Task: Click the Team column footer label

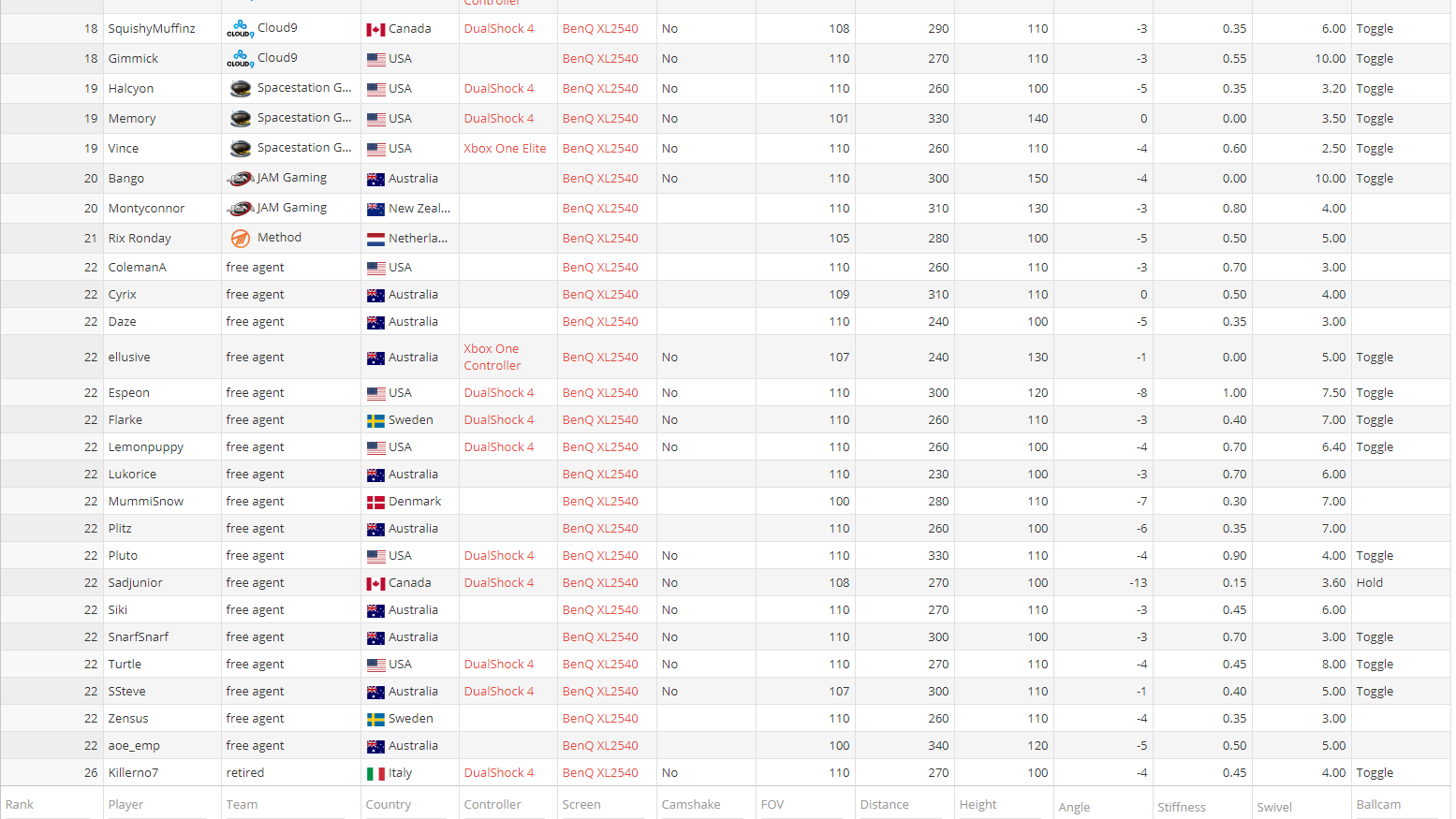Action: click(x=242, y=805)
